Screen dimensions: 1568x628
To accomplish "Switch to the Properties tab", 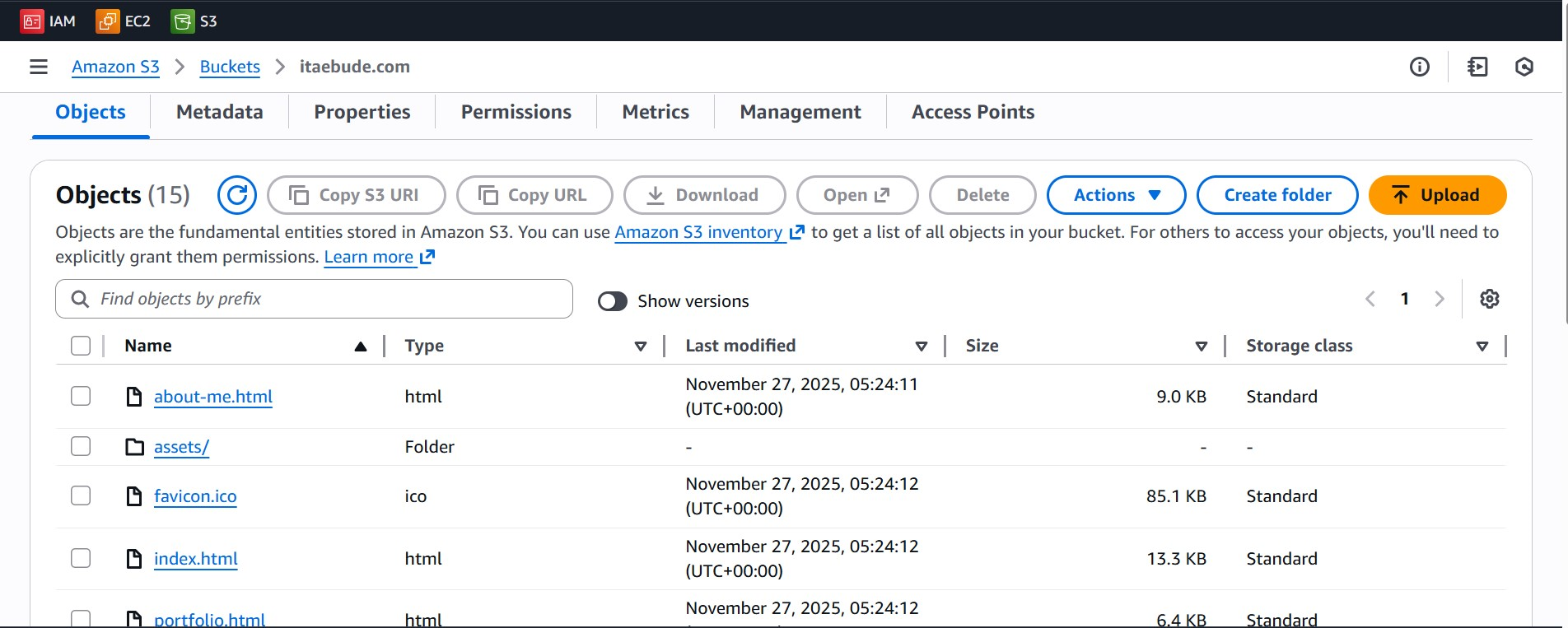I will tap(362, 112).
